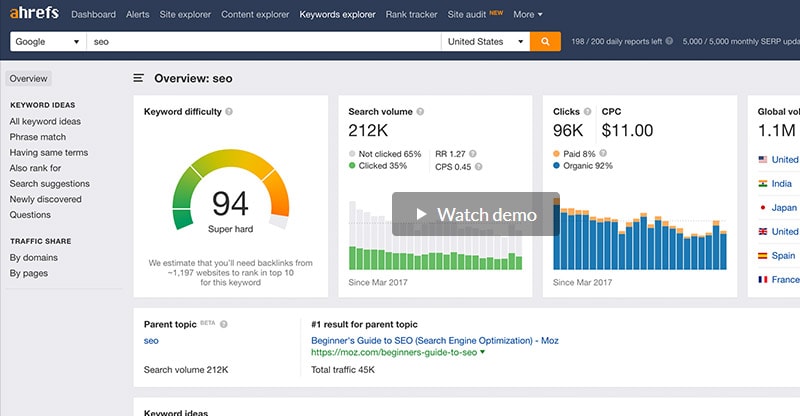Click the seo parent topic link
The image size is (800, 416).
151,340
